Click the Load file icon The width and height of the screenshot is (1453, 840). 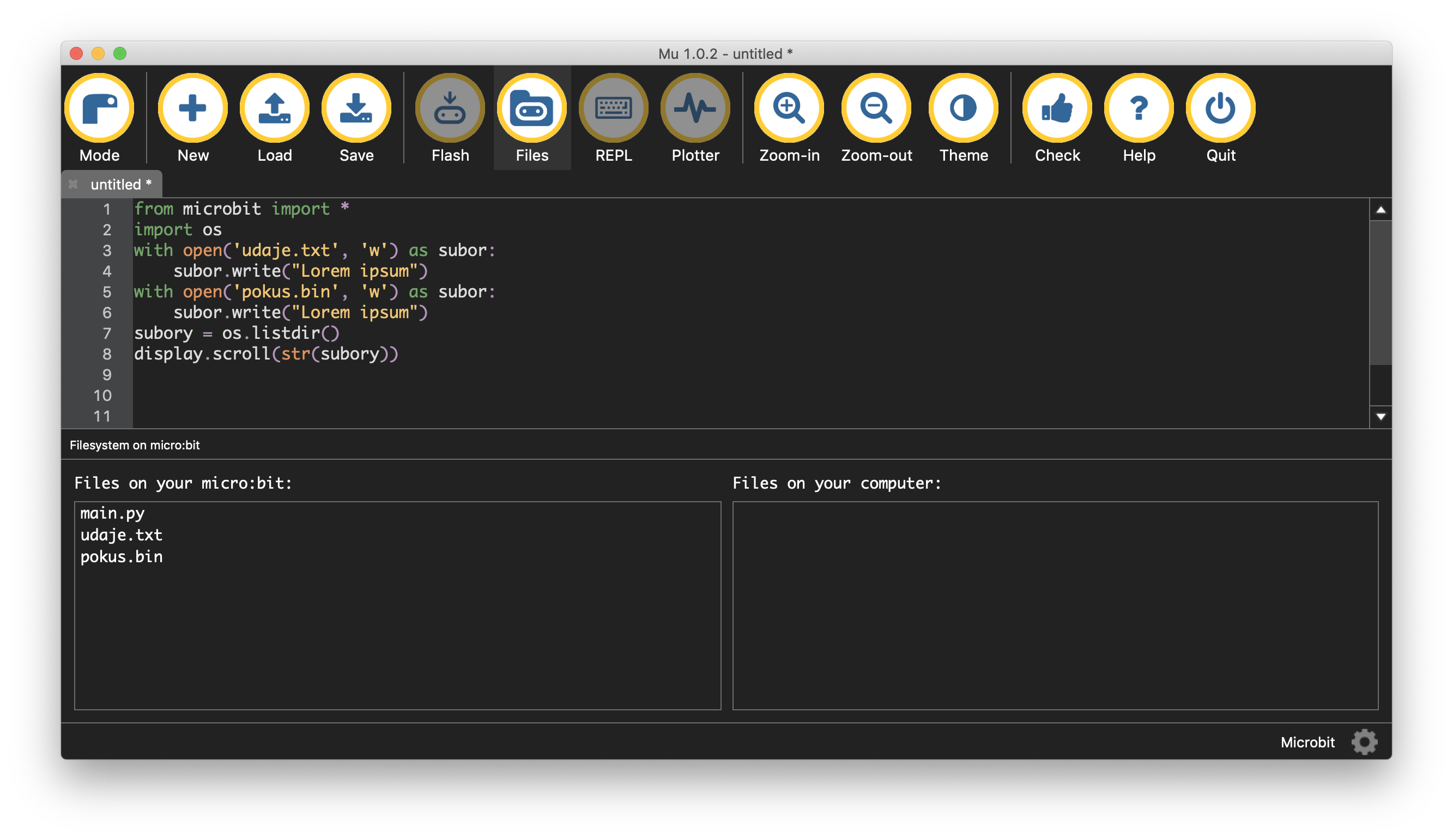[x=275, y=109]
